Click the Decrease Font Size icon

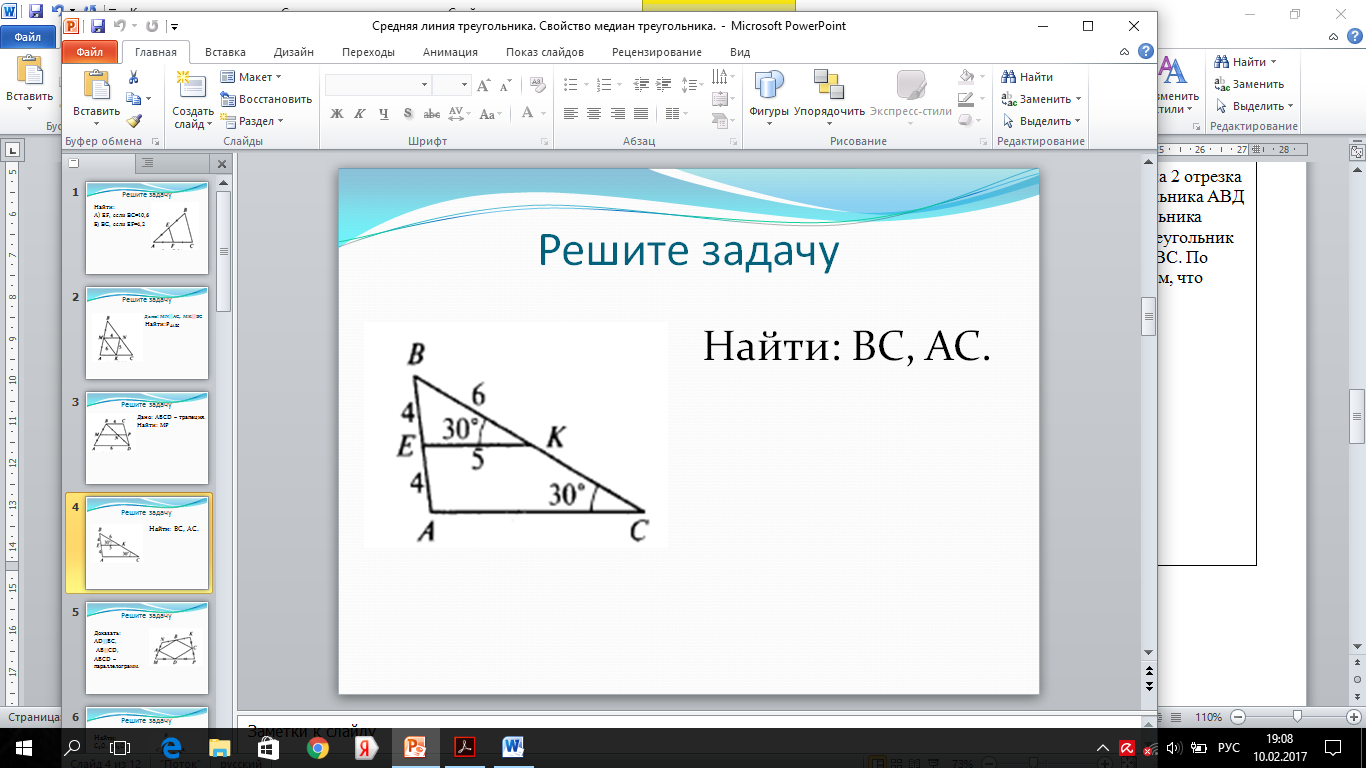(x=506, y=85)
